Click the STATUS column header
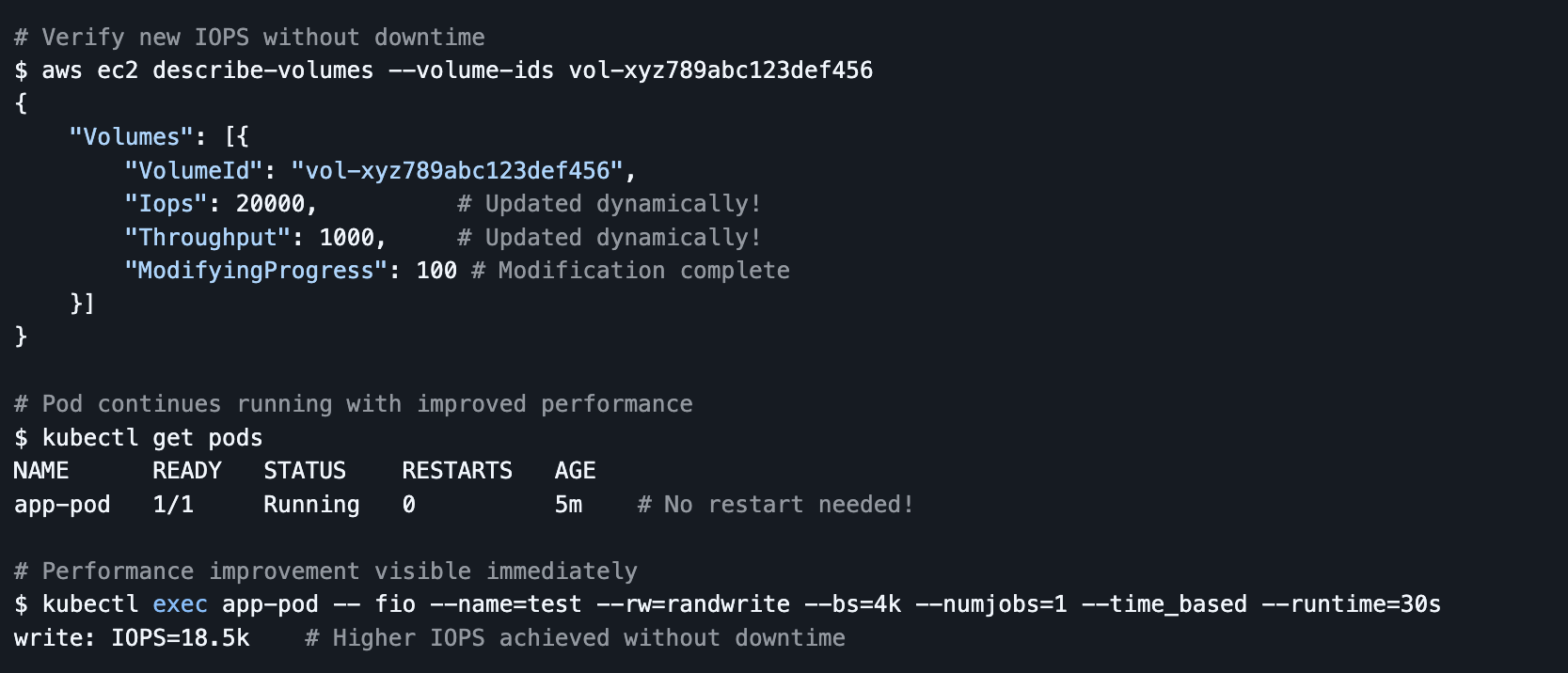 click(305, 471)
